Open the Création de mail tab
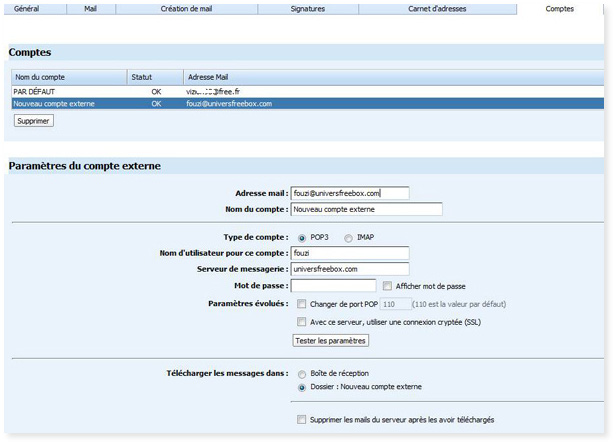The height and width of the screenshot is (445, 616). [186, 8]
